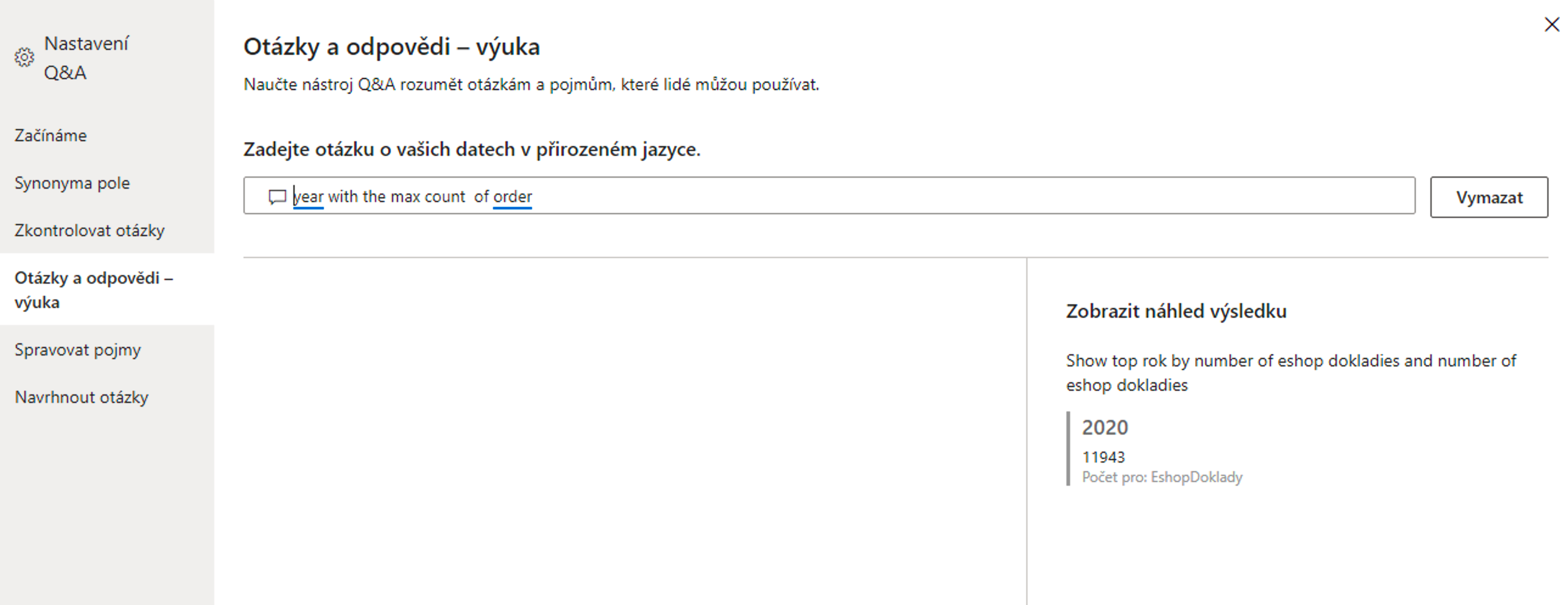Click the 11943 count value
The height and width of the screenshot is (605, 1568).
(x=1103, y=457)
